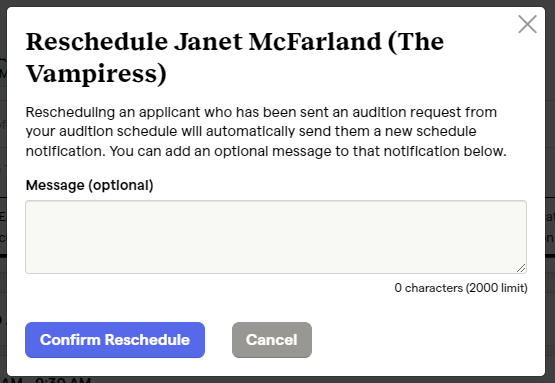Click the "Message (optional)" field label
The image size is (555, 383).
[90, 185]
